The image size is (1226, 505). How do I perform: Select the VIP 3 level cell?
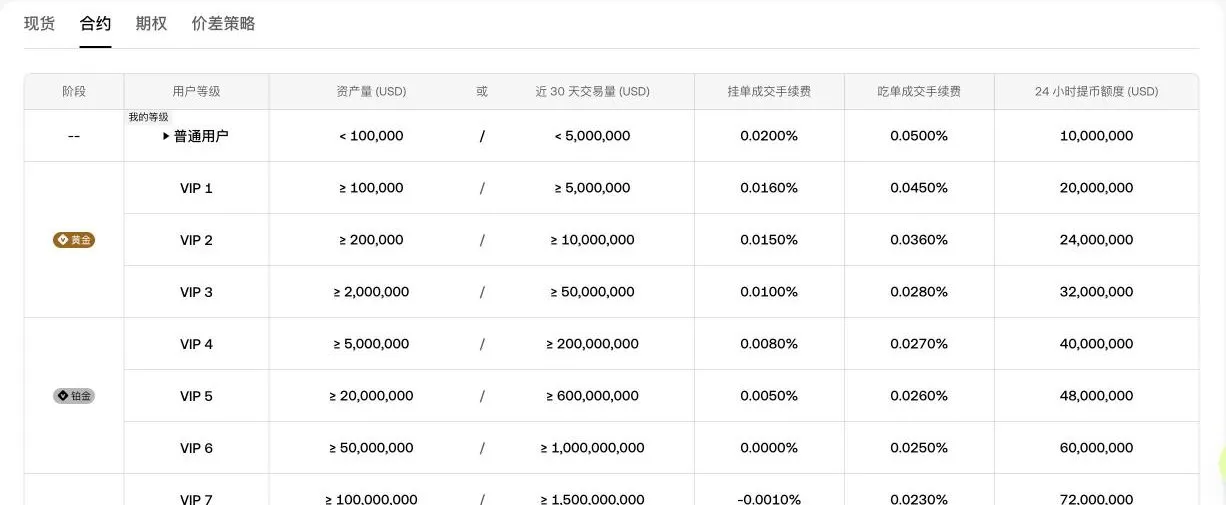click(x=196, y=292)
